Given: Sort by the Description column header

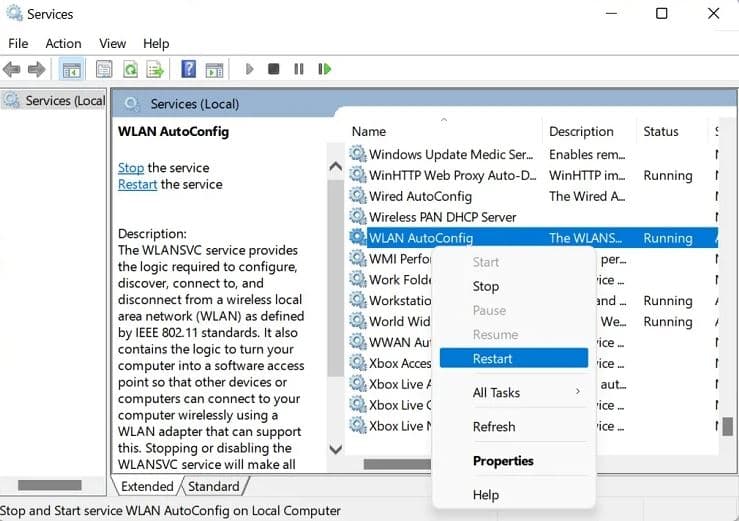Looking at the screenshot, I should click(589, 132).
